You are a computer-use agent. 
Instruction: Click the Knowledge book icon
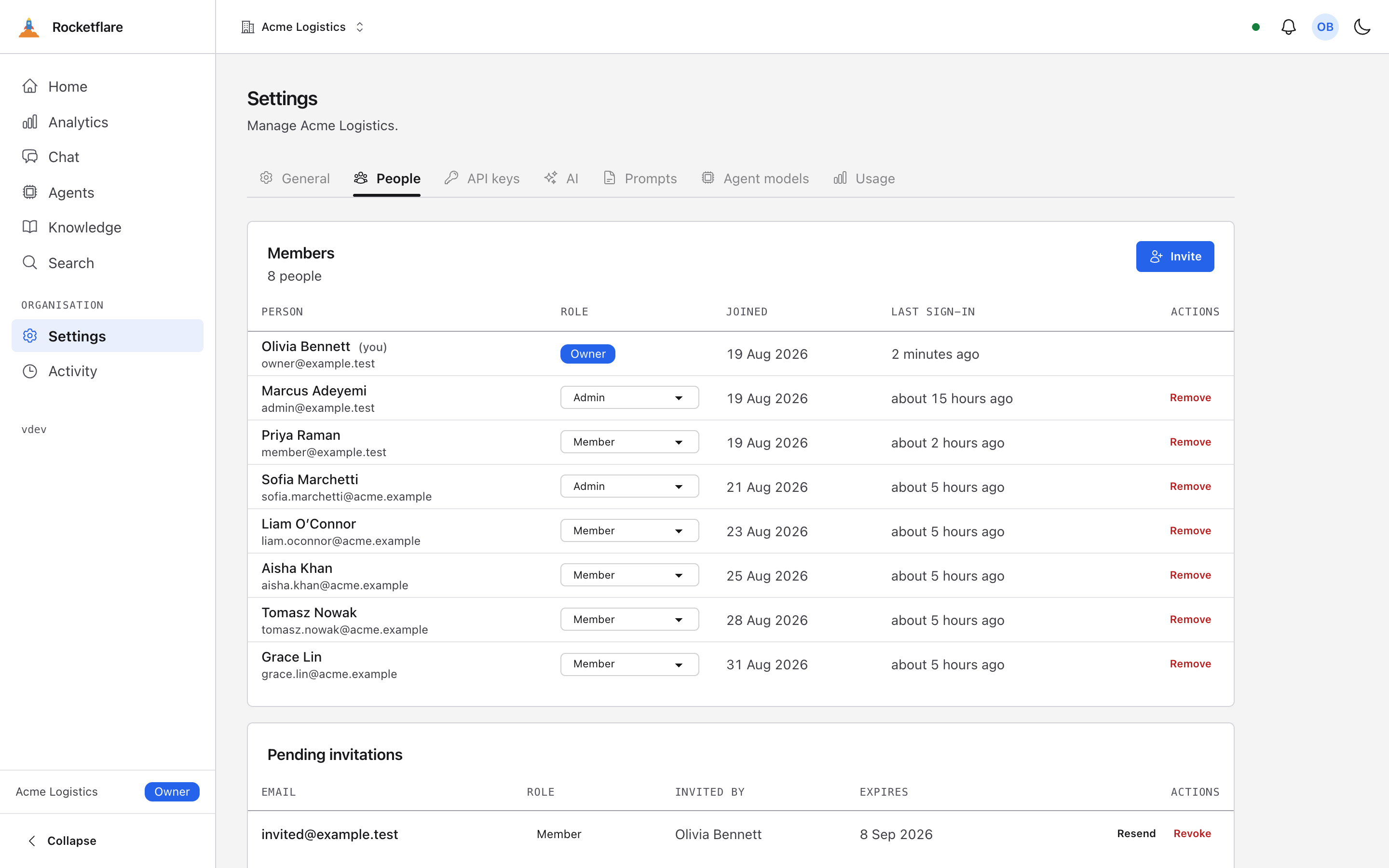[30, 227]
